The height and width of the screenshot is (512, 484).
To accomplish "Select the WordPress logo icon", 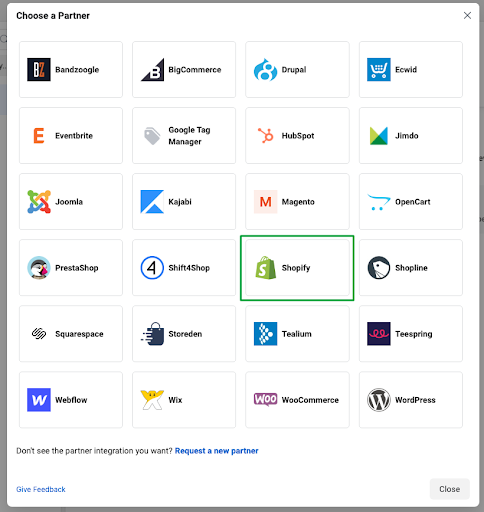I will coord(379,399).
